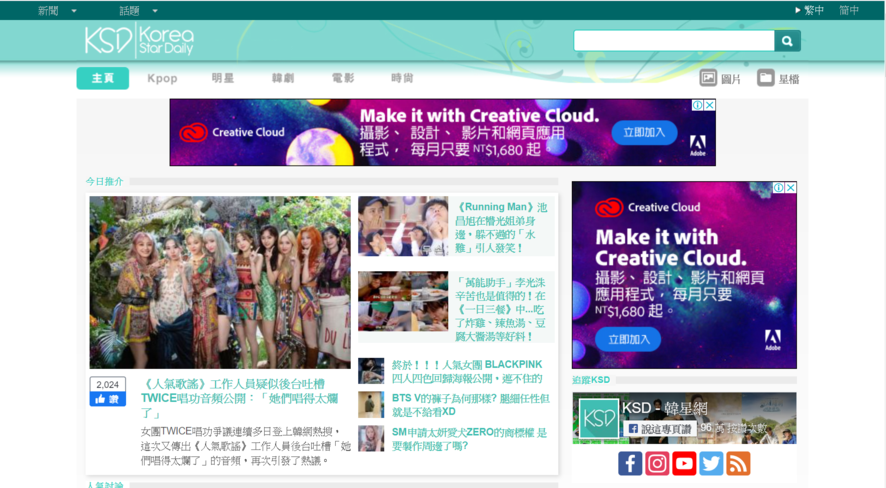
Task: Open the RSS feed icon
Action: 738,464
